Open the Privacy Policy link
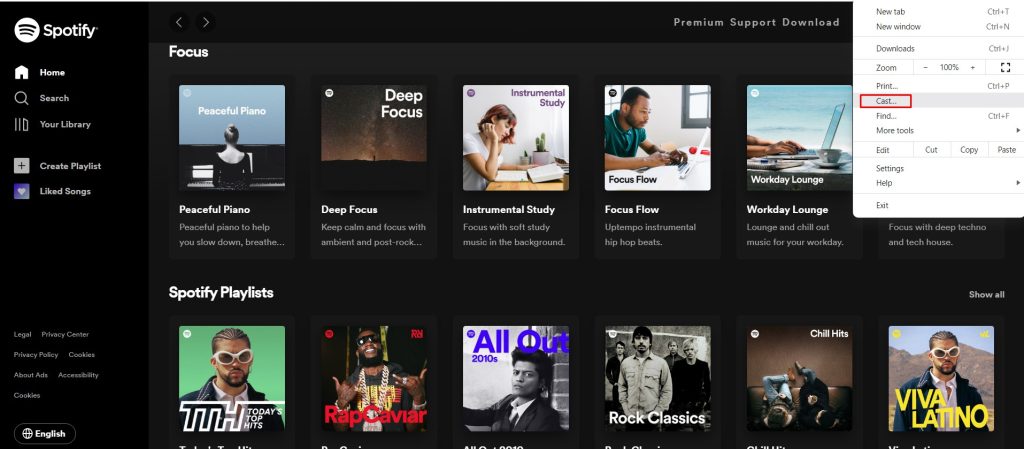Image resolution: width=1024 pixels, height=449 pixels. click(x=36, y=354)
